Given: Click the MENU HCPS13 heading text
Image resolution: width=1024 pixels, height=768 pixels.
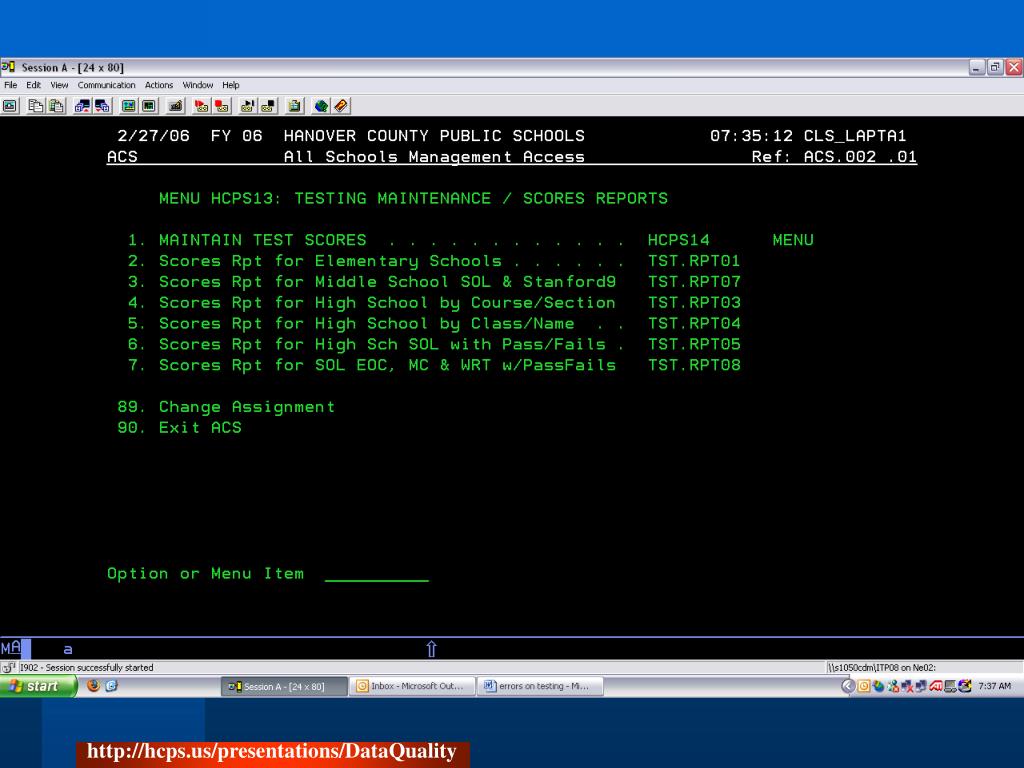Looking at the screenshot, I should coord(413,199).
